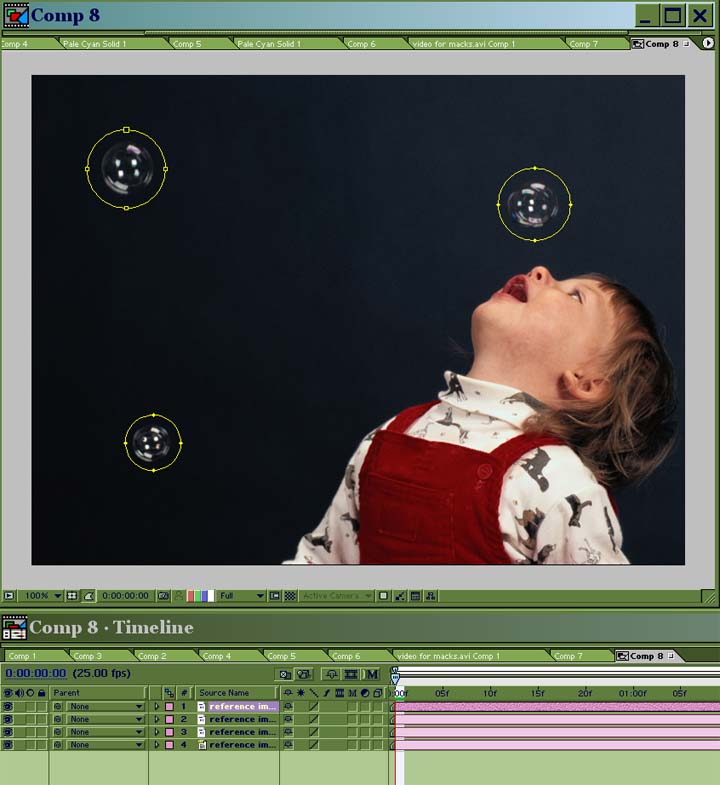Click the pink label color of layer 3

[169, 732]
